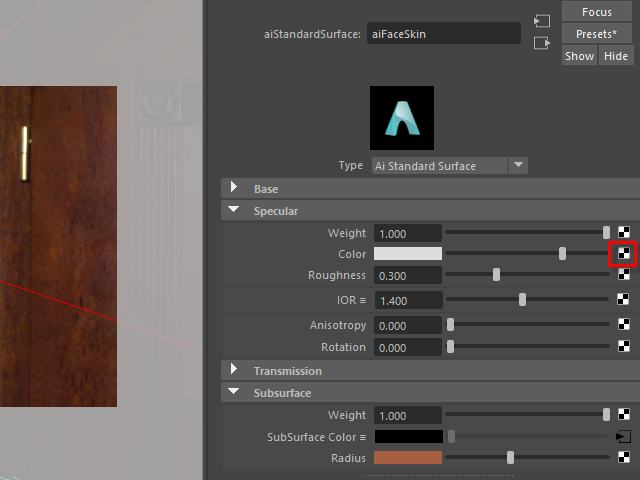Click the Specular Color white swatch
The width and height of the screenshot is (640, 480).
pos(408,254)
